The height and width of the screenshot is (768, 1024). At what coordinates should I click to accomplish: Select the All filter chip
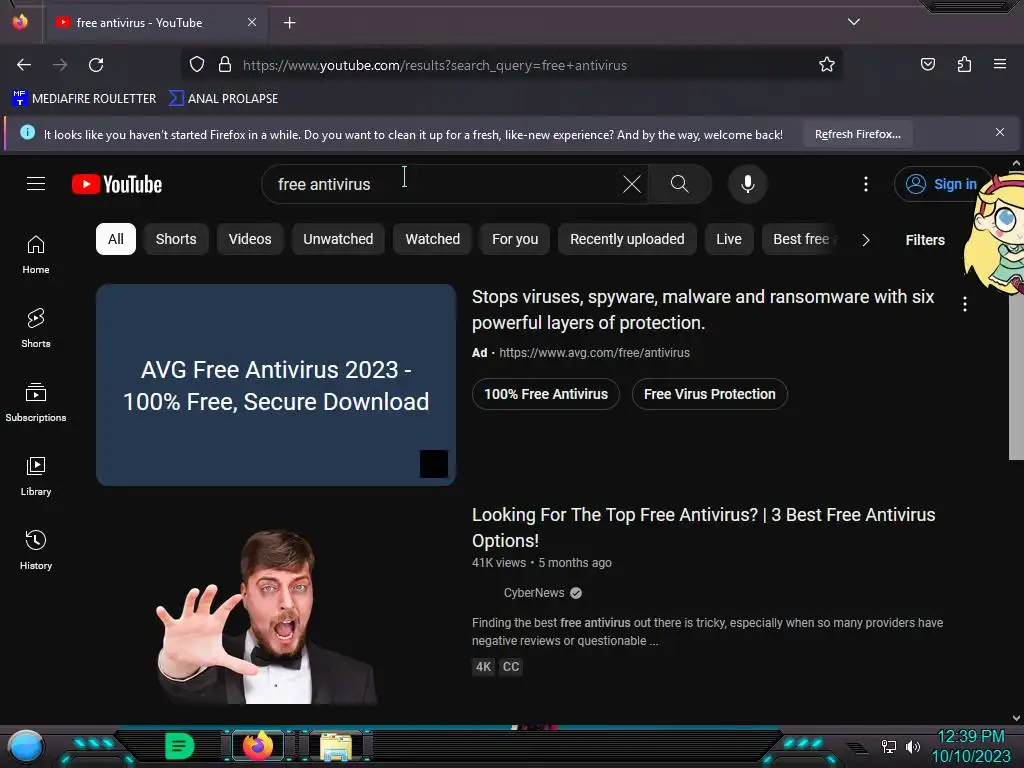pos(116,239)
